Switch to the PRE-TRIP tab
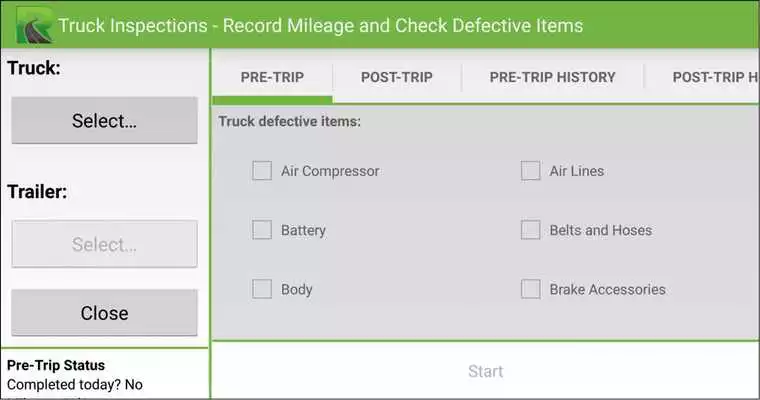Image resolution: width=760 pixels, height=400 pixels. click(x=272, y=77)
